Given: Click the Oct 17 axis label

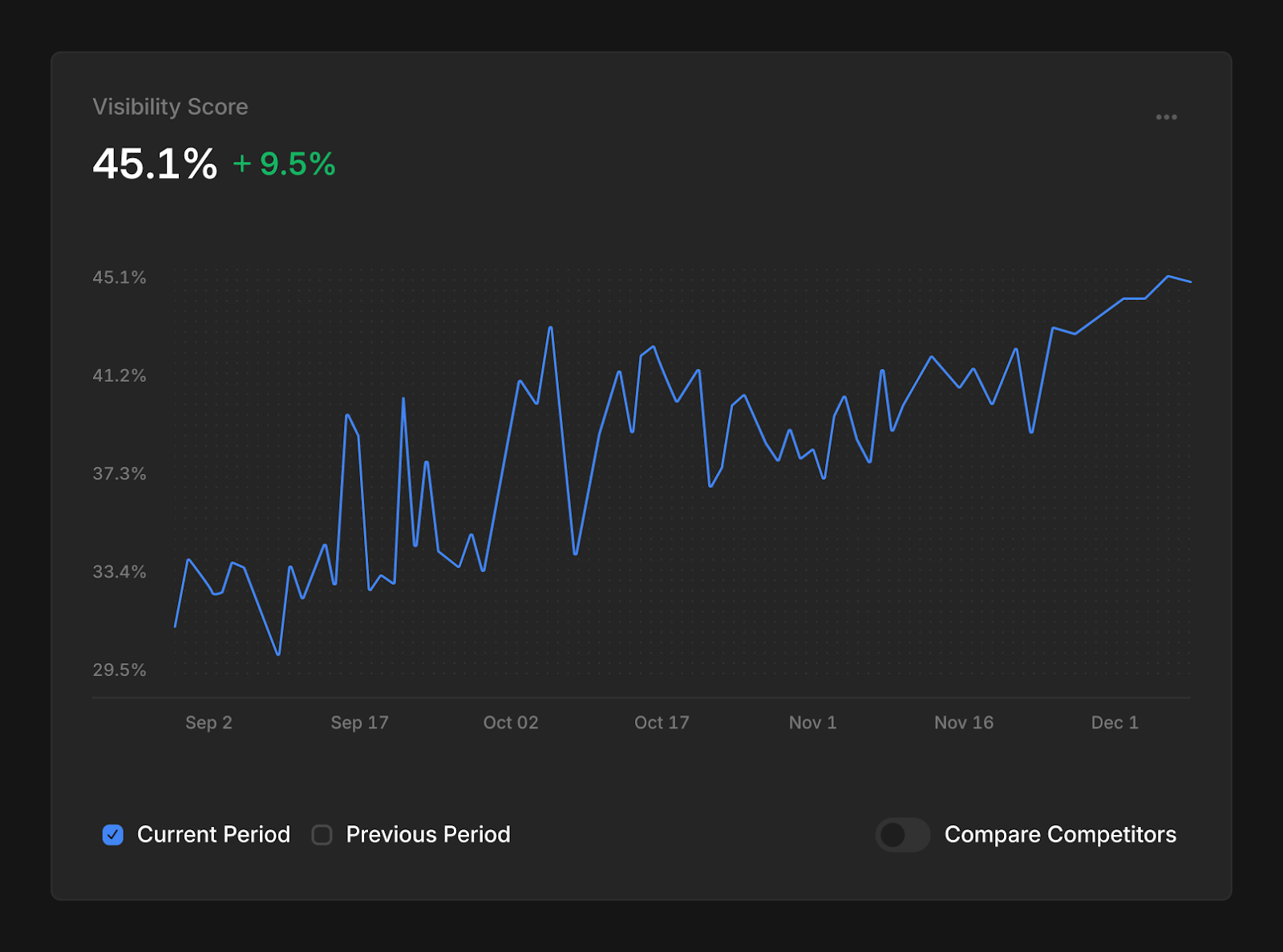Looking at the screenshot, I should click(662, 722).
